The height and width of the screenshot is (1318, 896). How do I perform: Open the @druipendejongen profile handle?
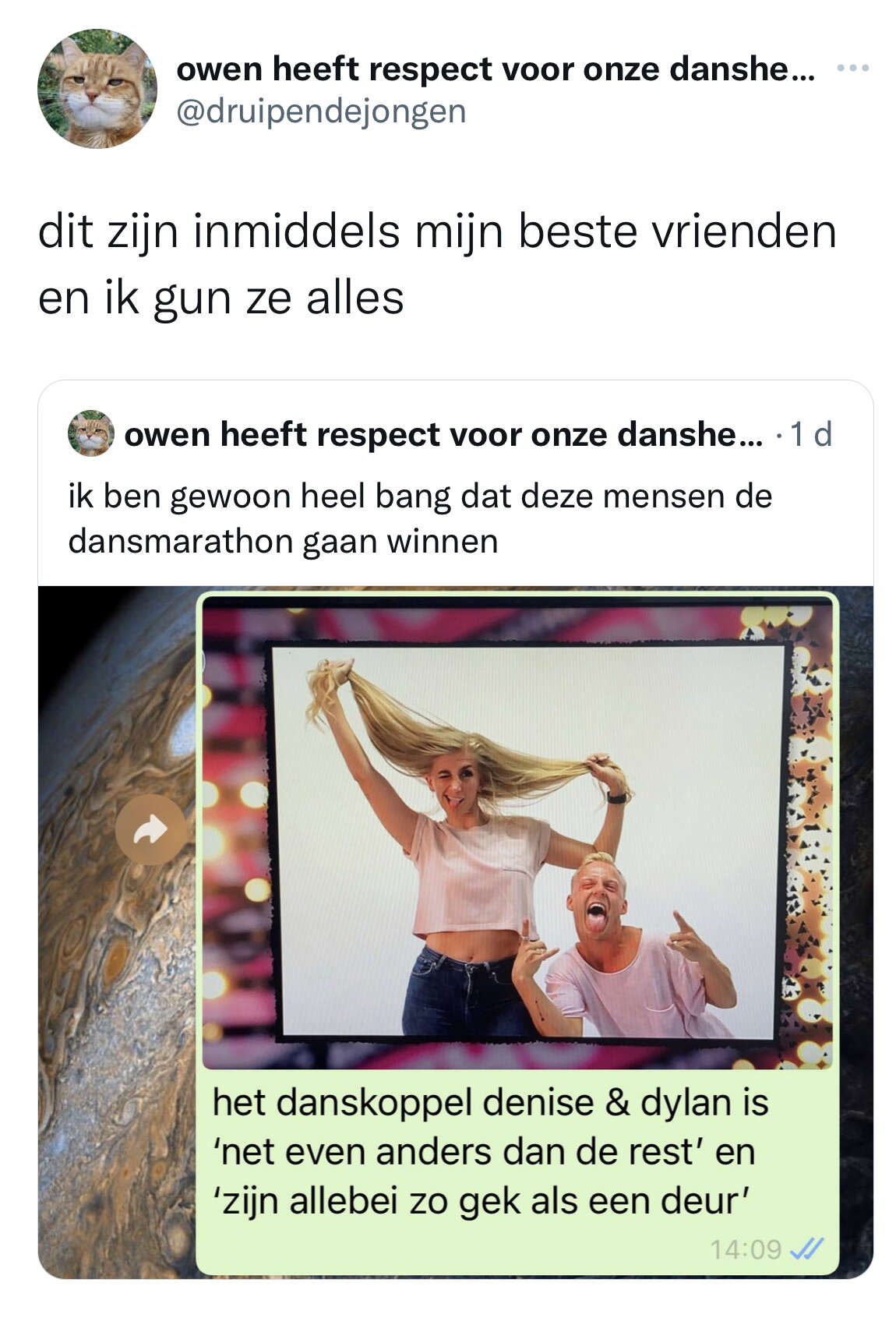point(321,111)
